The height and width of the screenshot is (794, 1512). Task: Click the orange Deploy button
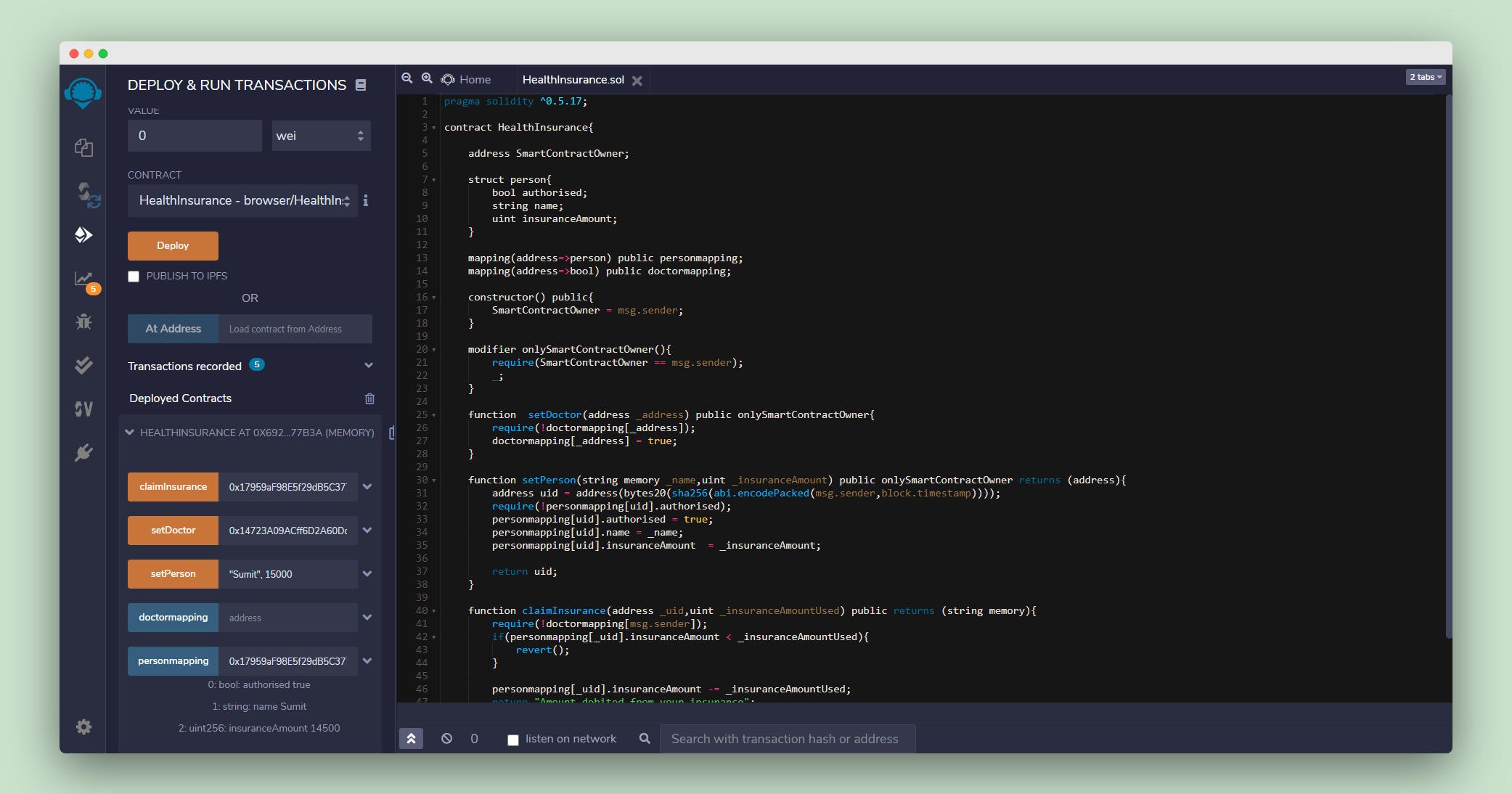[173, 246]
